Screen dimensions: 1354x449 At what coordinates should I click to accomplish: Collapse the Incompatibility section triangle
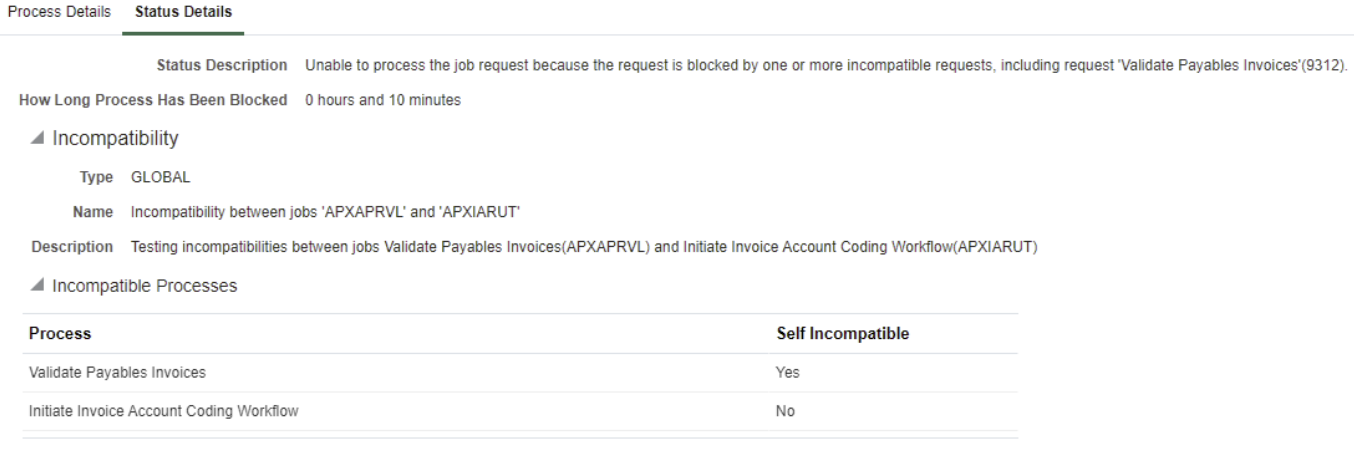[38, 139]
